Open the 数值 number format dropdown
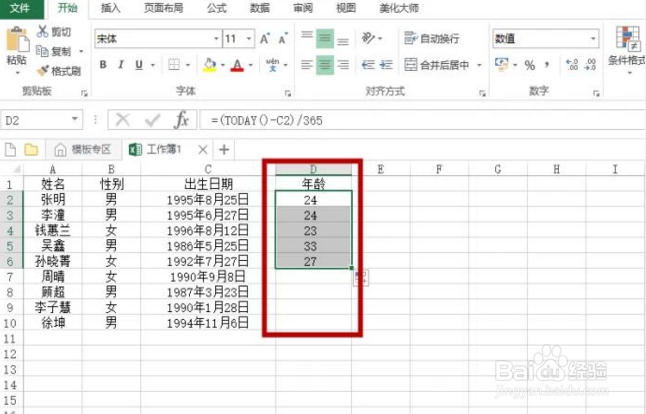Image resolution: width=646 pixels, height=414 pixels. pyautogui.click(x=593, y=39)
